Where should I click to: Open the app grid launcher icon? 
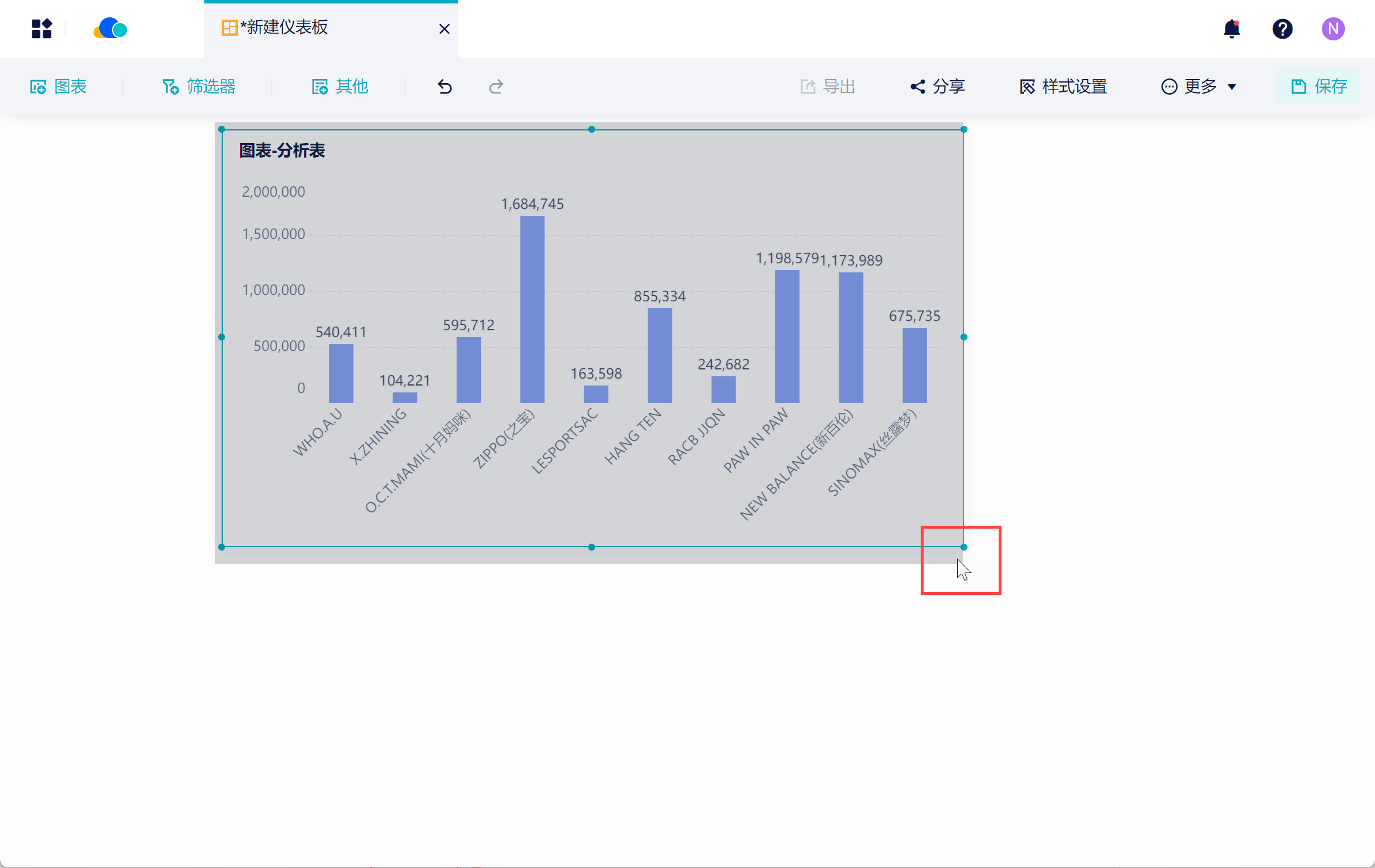point(42,28)
